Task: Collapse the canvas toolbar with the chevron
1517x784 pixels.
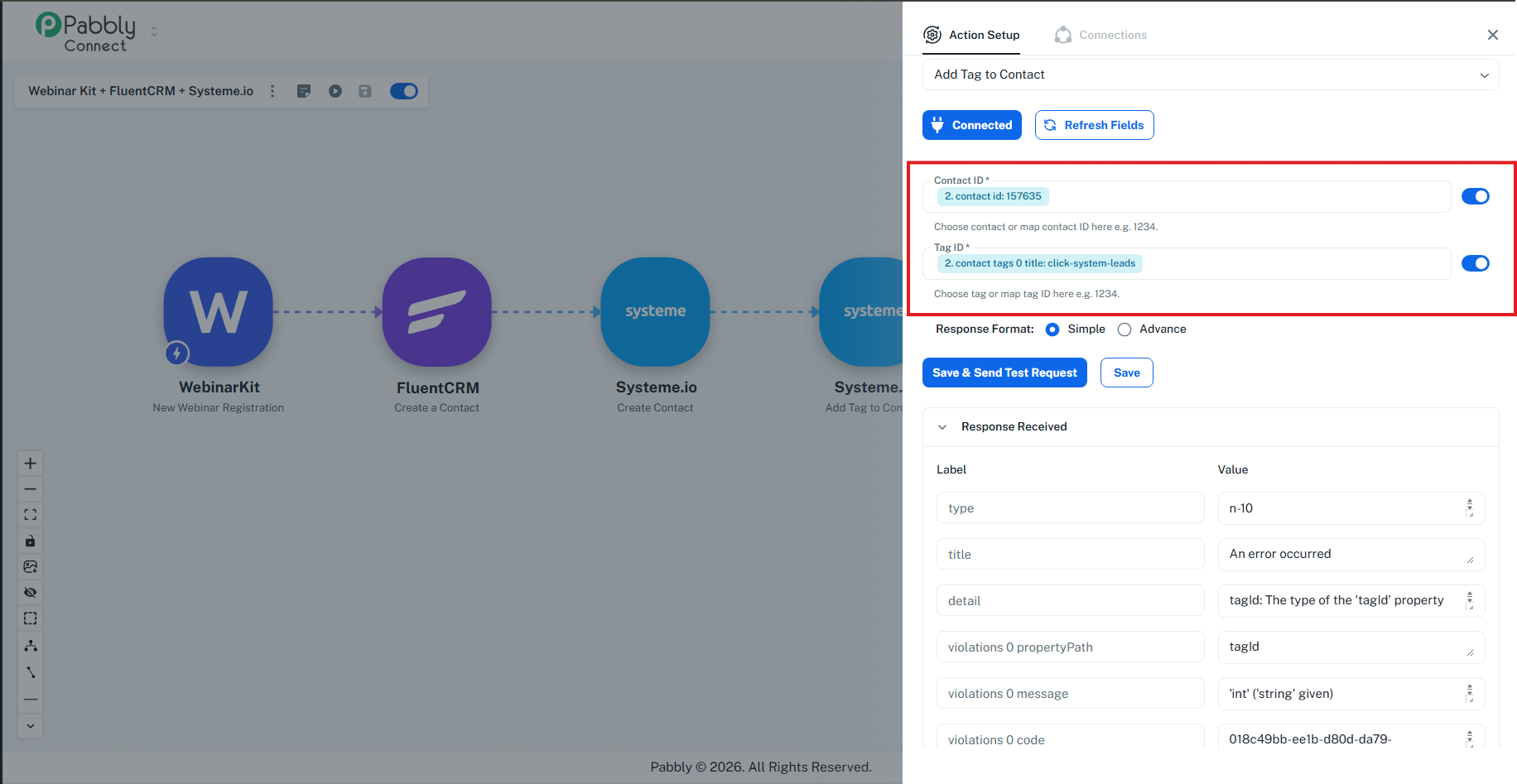Action: coord(31,726)
